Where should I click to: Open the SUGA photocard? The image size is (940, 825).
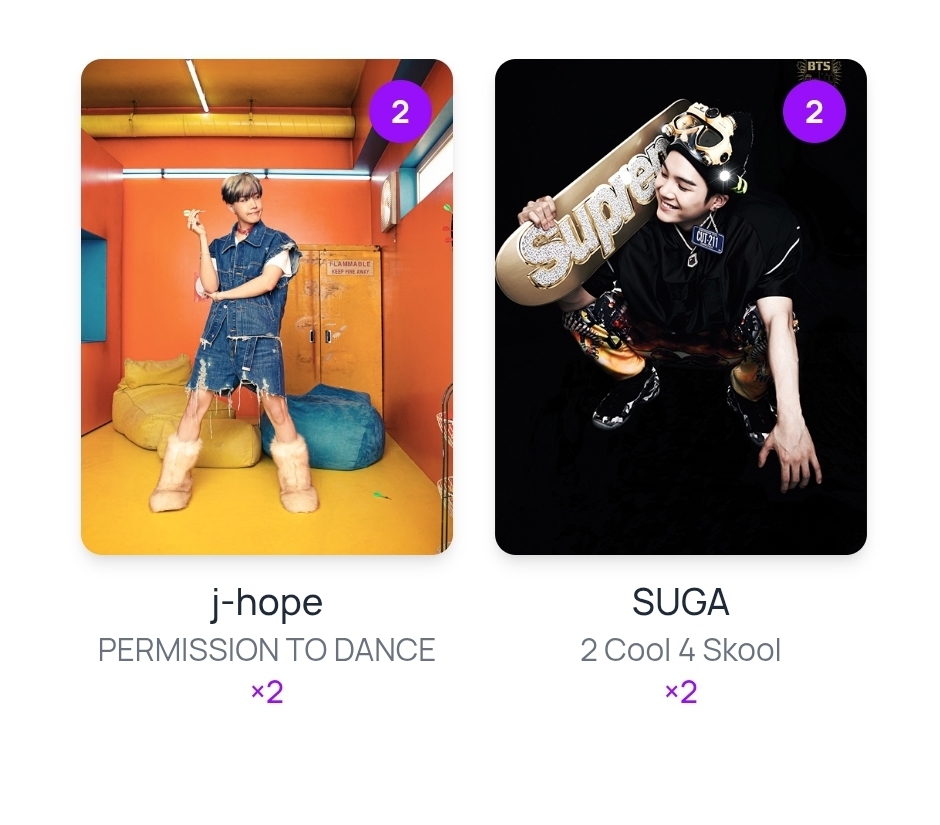[680, 306]
